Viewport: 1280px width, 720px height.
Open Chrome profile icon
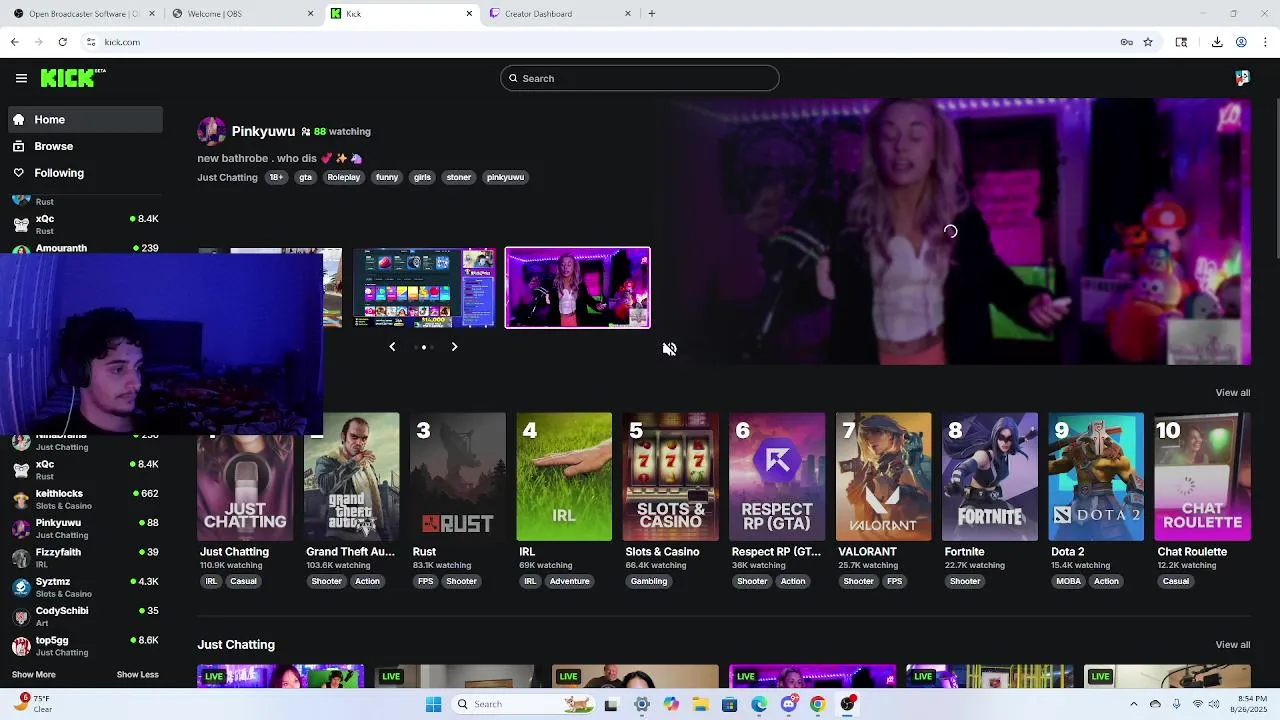tap(1241, 42)
